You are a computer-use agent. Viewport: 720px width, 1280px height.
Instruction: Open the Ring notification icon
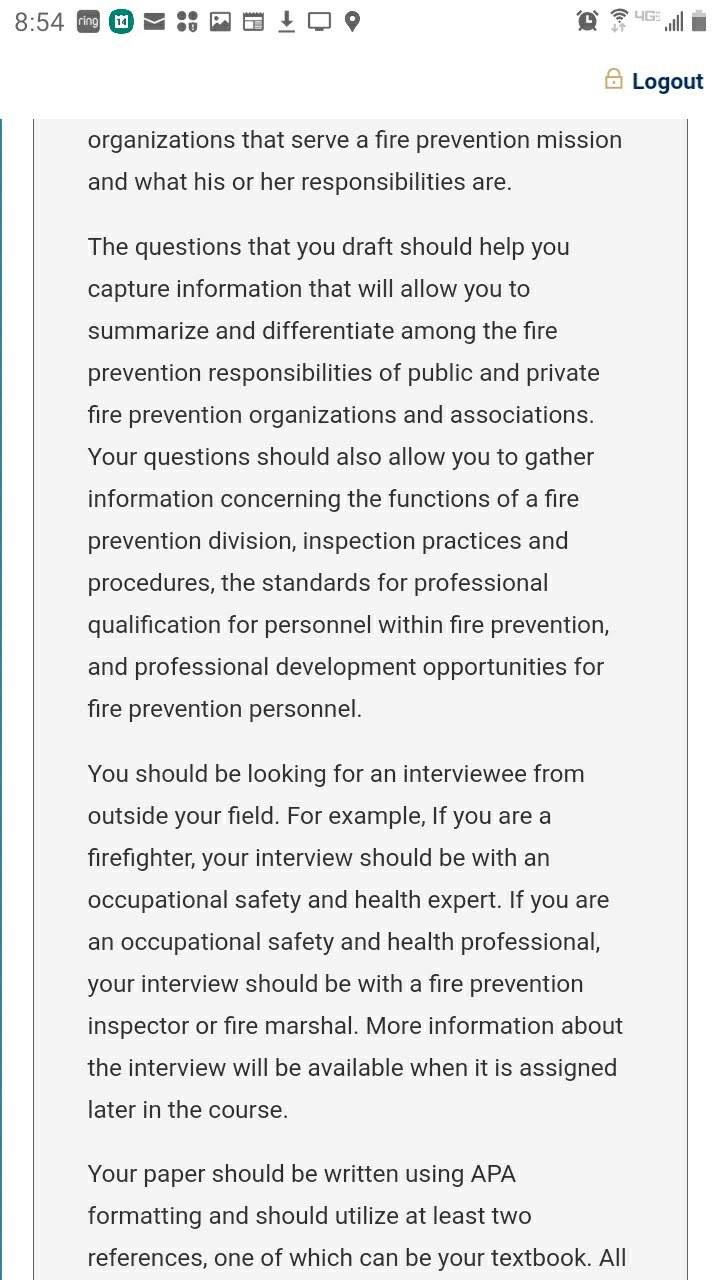click(88, 21)
